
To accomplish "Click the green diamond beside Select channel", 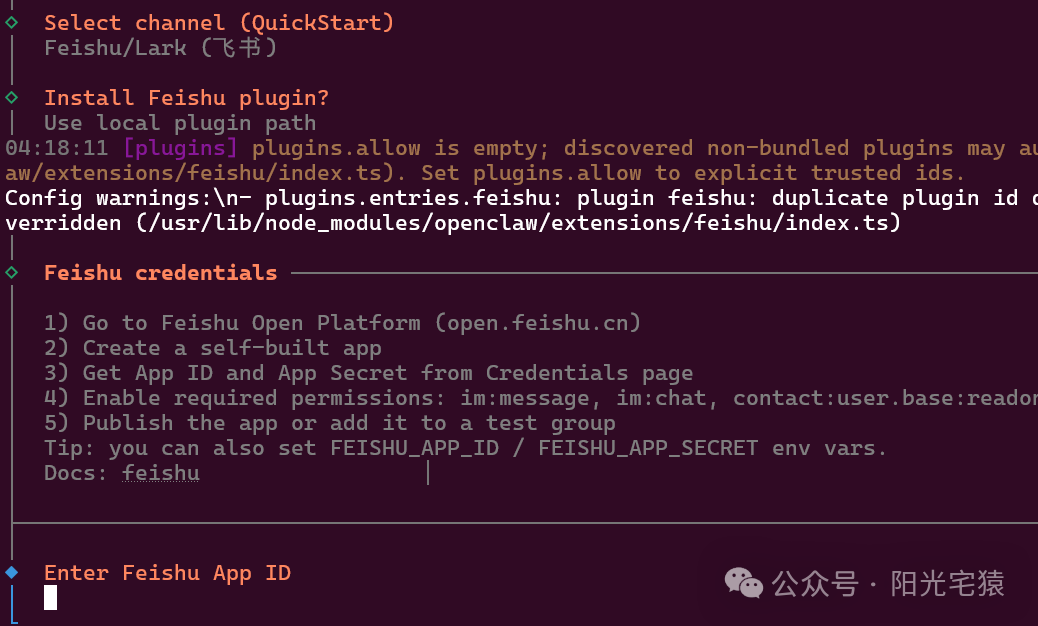I will (x=12, y=22).
